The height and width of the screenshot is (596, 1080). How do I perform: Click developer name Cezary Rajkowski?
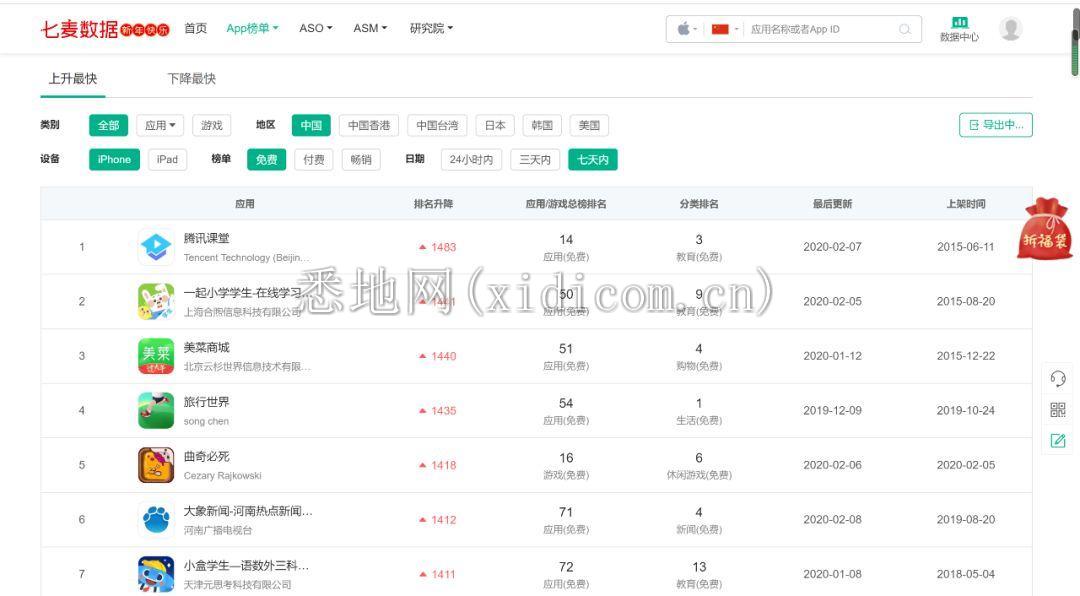click(x=222, y=475)
